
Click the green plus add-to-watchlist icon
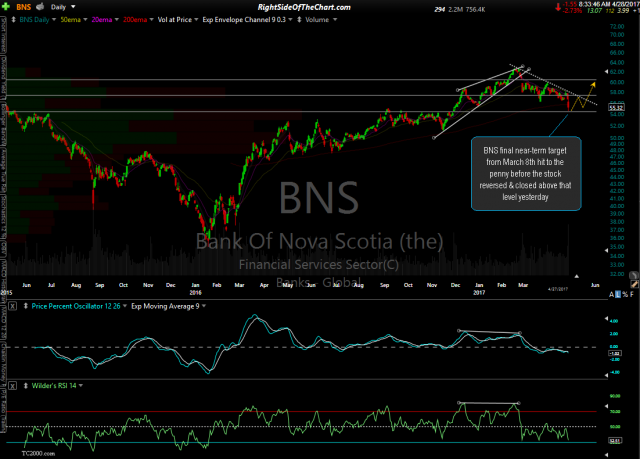click(x=6, y=7)
